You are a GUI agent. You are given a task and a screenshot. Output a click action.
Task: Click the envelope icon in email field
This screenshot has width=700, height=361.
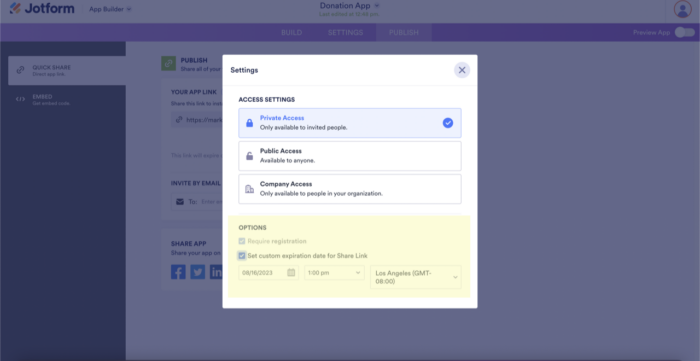click(x=180, y=202)
